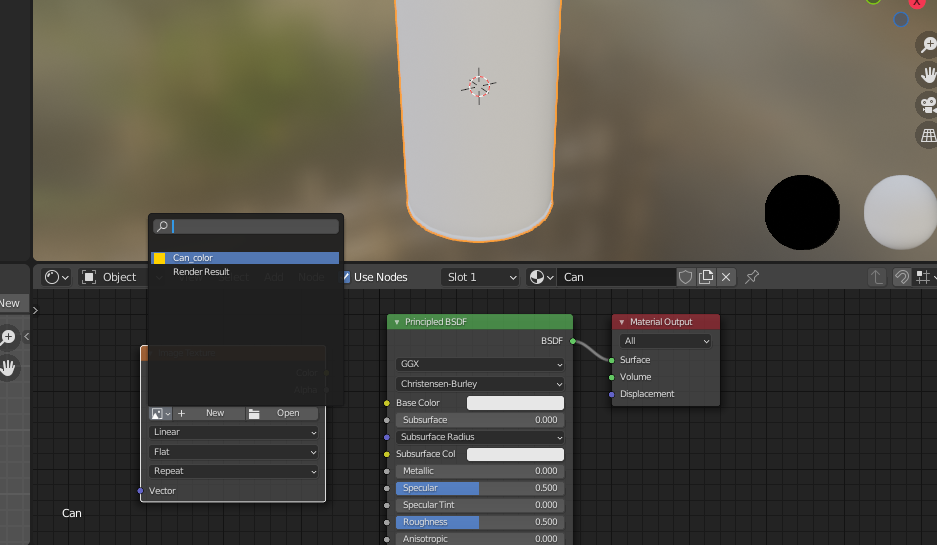The width and height of the screenshot is (937, 545).
Task: Click the Anisotropic slider
Action: pos(480,538)
